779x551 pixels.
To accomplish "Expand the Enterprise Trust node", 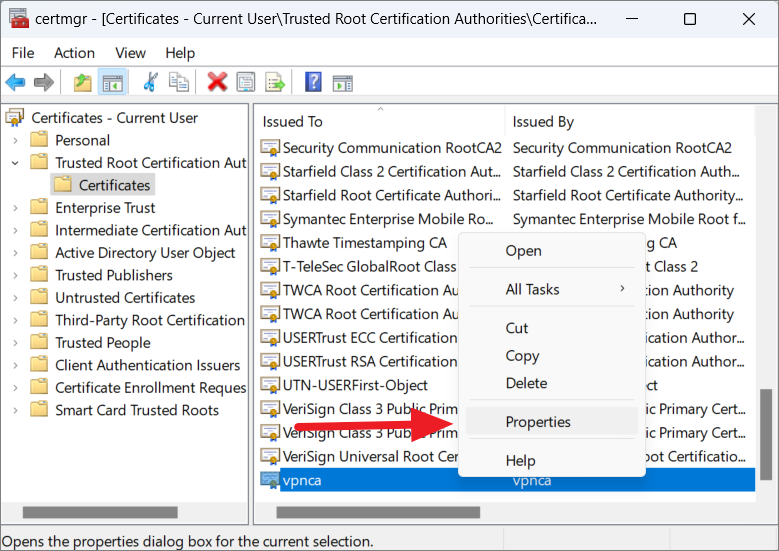I will tap(15, 208).
